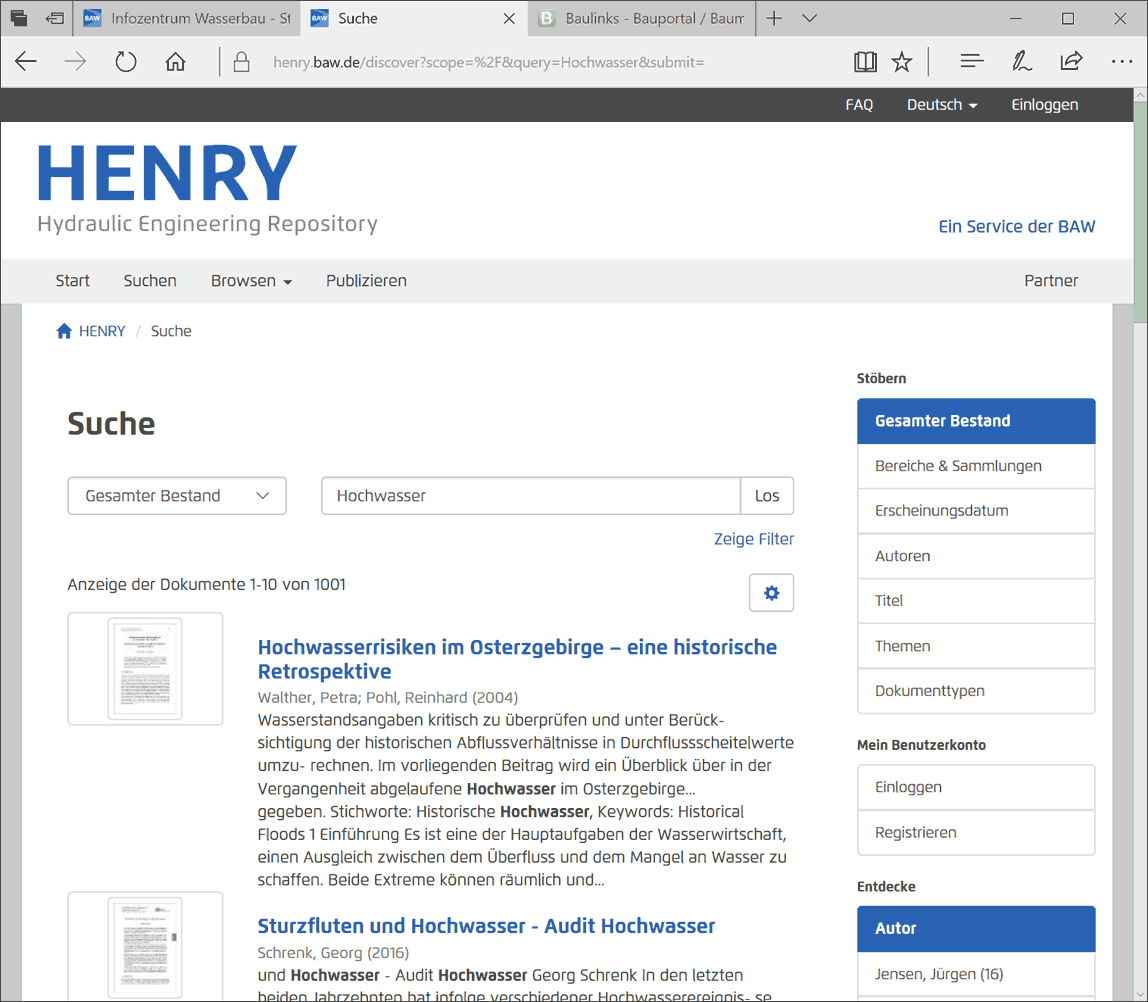Browse by Autoren
The width and height of the screenshot is (1148, 1002).
point(976,556)
